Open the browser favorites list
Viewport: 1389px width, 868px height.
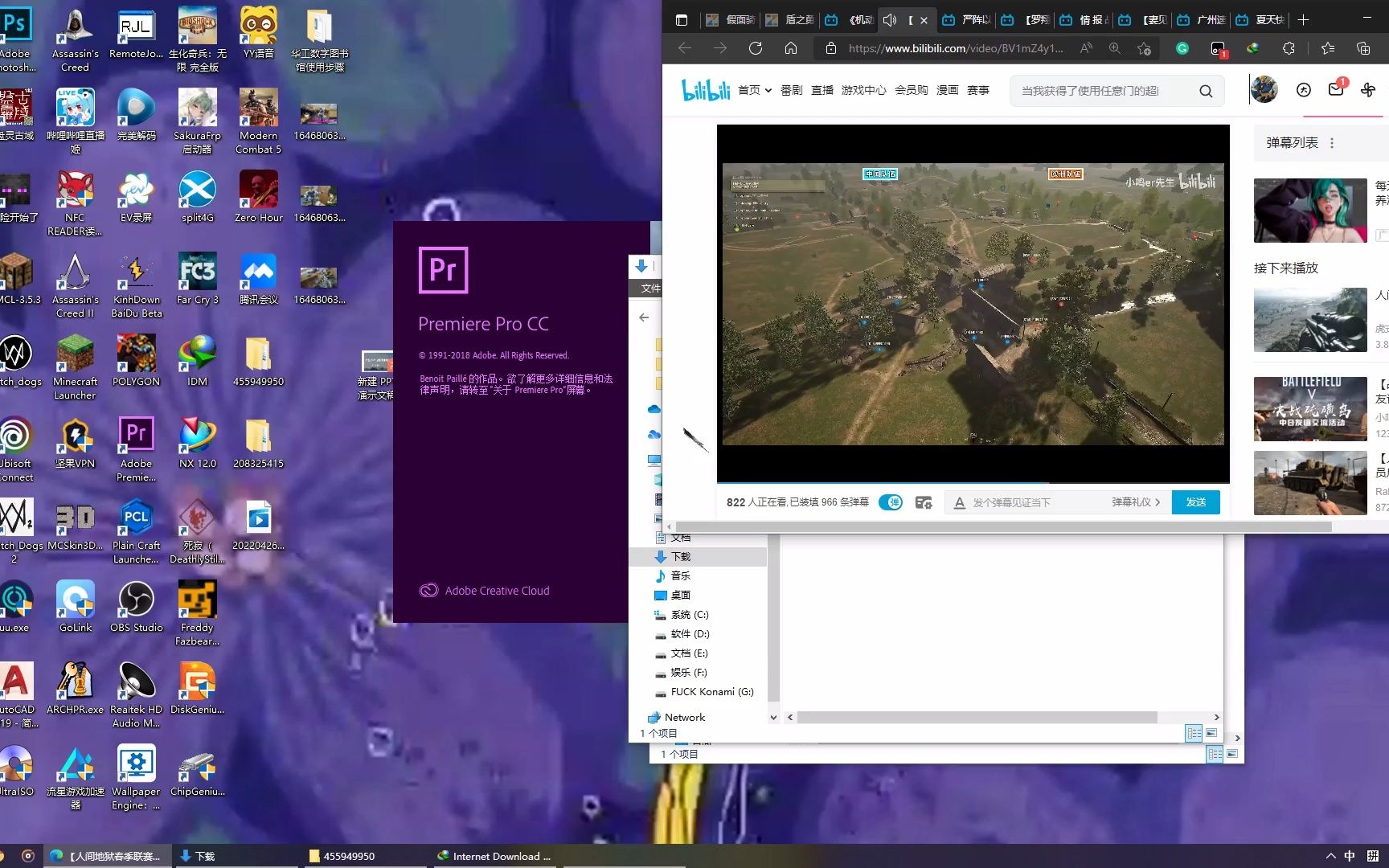point(1328,48)
